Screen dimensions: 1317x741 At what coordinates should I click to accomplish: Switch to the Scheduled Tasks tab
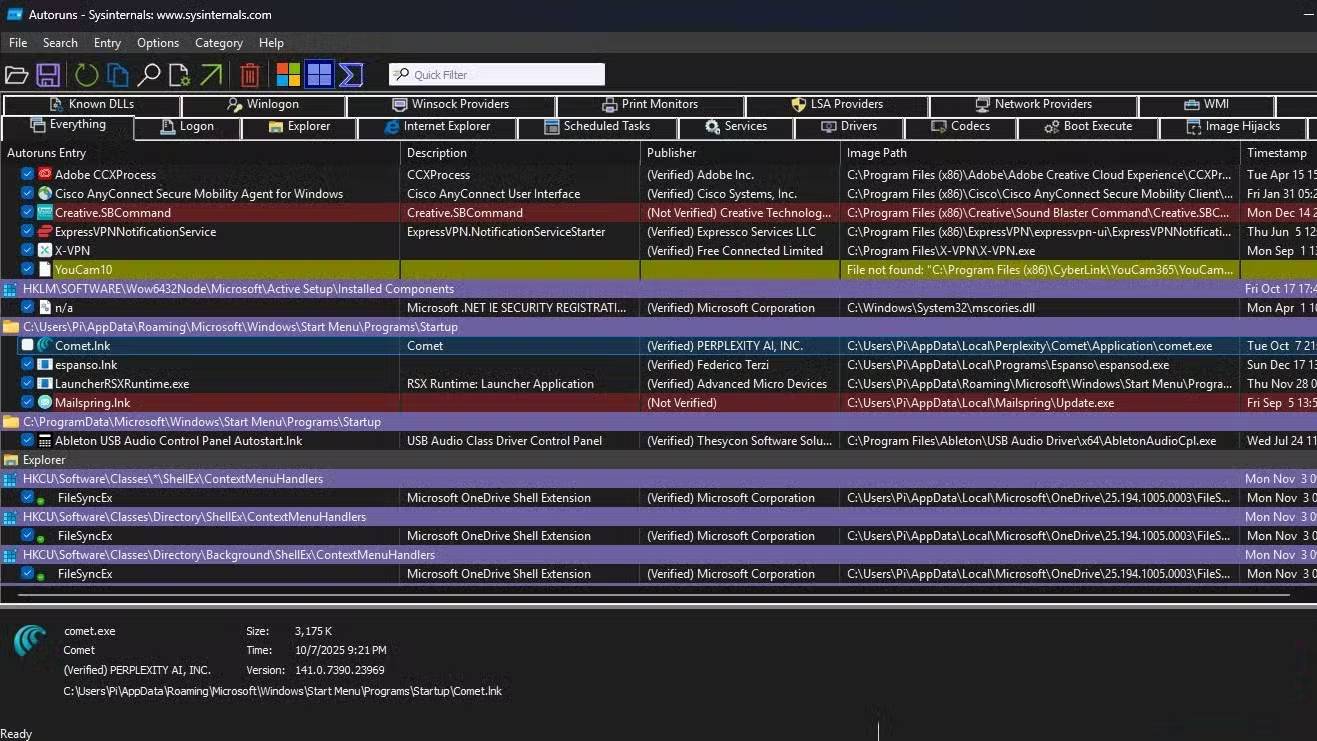click(597, 127)
